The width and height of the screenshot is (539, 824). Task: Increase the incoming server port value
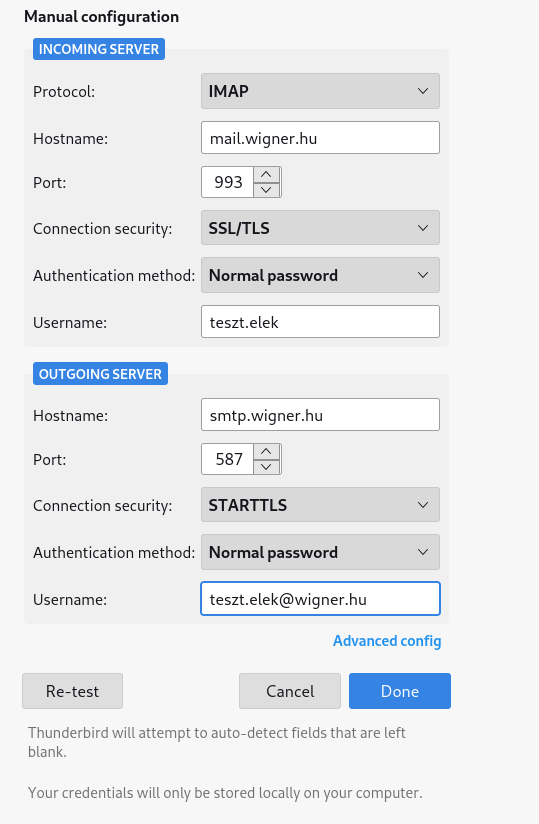click(x=266, y=174)
